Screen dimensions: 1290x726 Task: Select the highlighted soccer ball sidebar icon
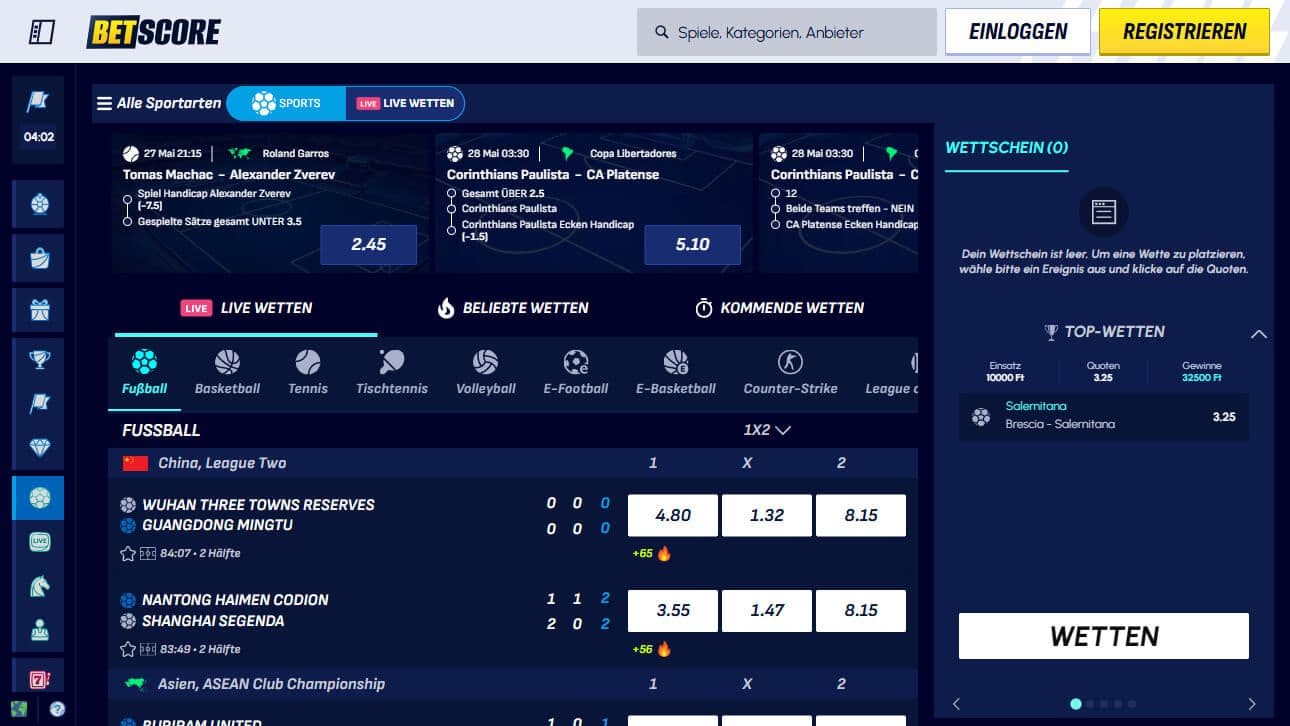pos(39,498)
